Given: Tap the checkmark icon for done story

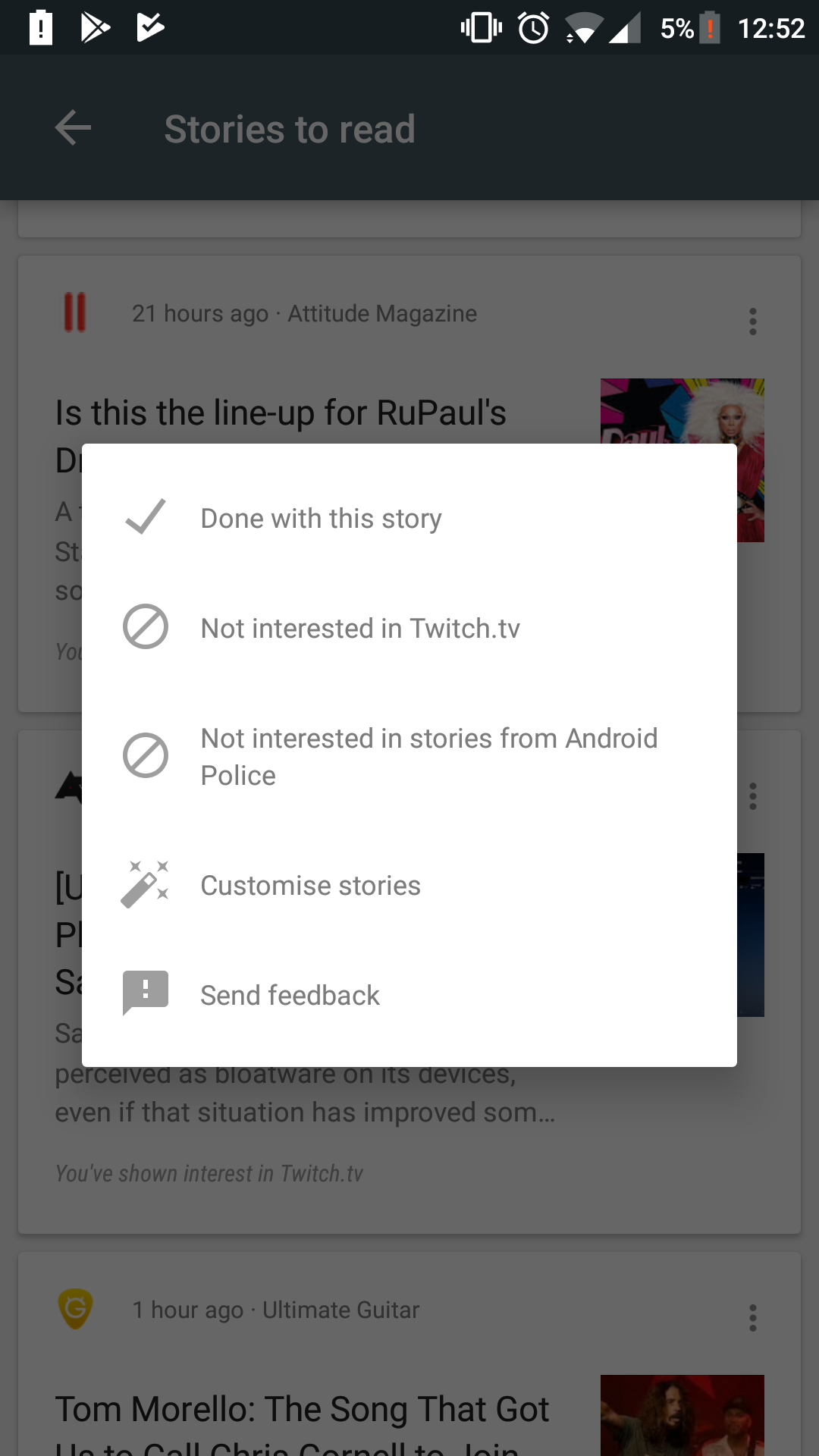Looking at the screenshot, I should click(145, 517).
